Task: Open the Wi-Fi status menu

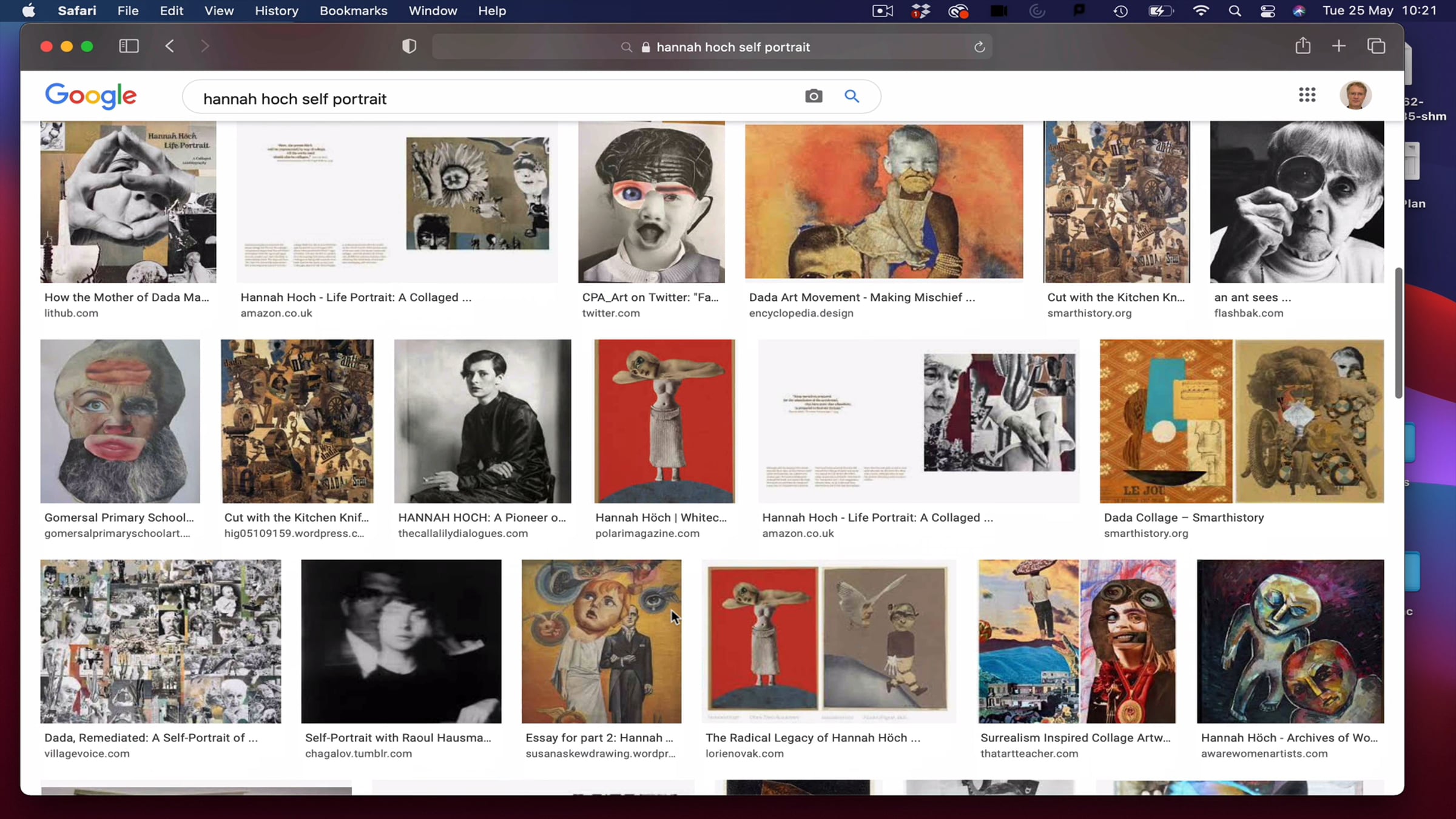Action: coord(1201,11)
